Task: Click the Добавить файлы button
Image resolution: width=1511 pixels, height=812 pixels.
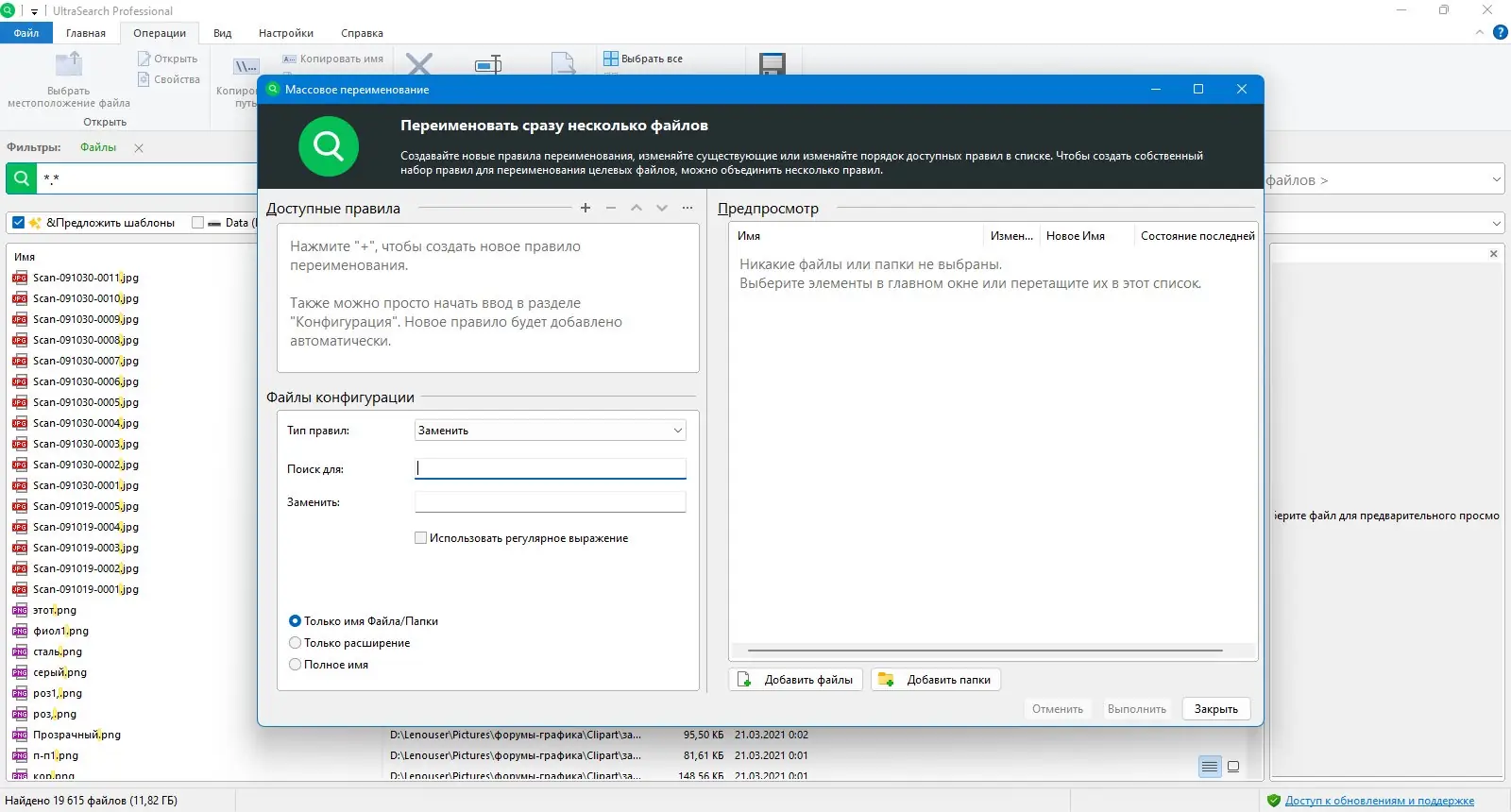Action: click(x=795, y=680)
